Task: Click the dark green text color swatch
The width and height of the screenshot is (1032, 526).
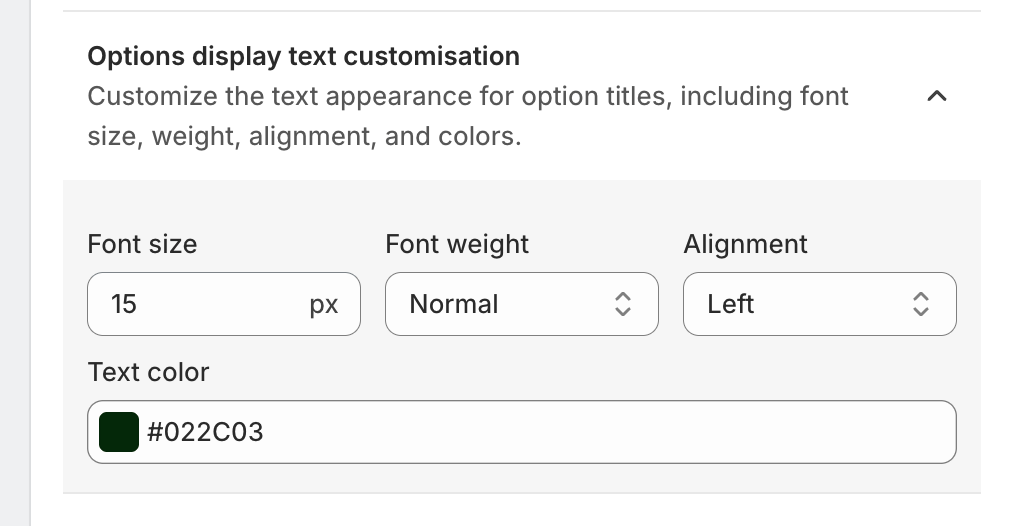Action: 119,432
